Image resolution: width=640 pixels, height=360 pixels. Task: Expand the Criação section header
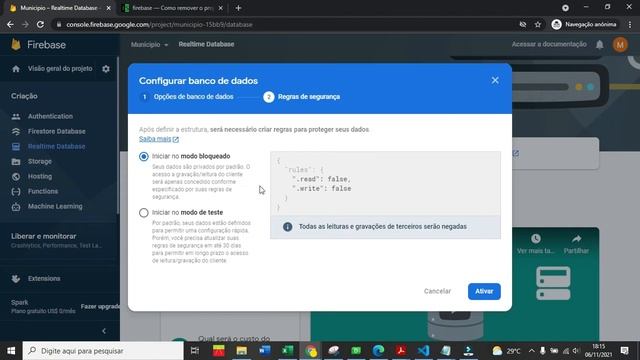point(24,96)
